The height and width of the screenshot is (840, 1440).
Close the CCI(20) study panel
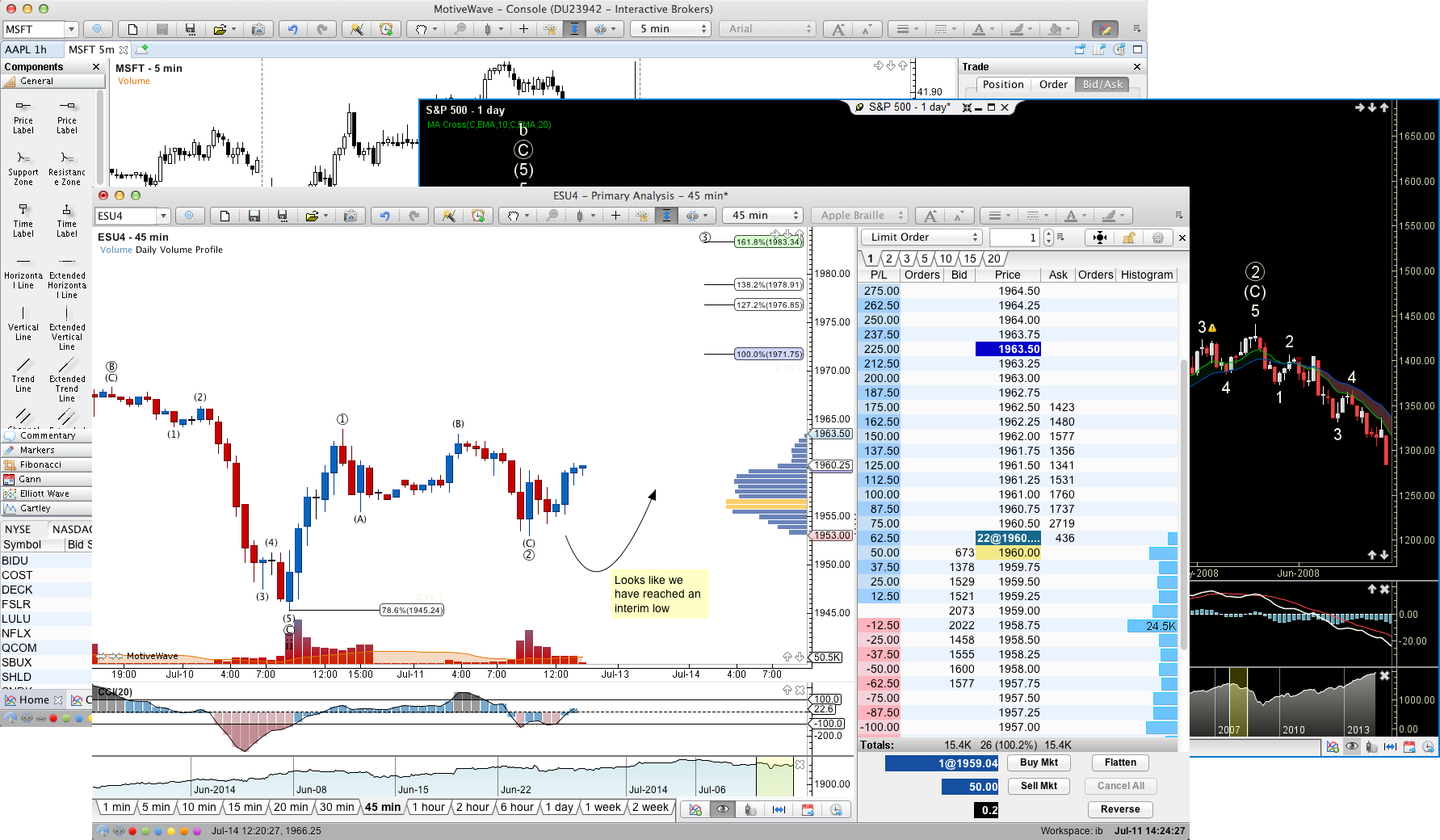[800, 690]
